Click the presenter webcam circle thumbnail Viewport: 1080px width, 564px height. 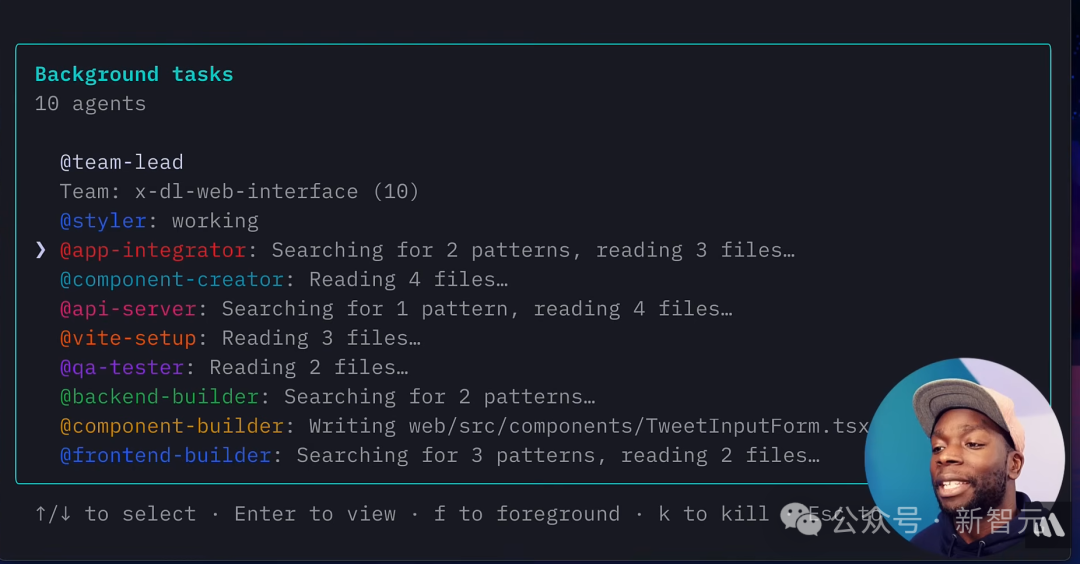click(964, 457)
